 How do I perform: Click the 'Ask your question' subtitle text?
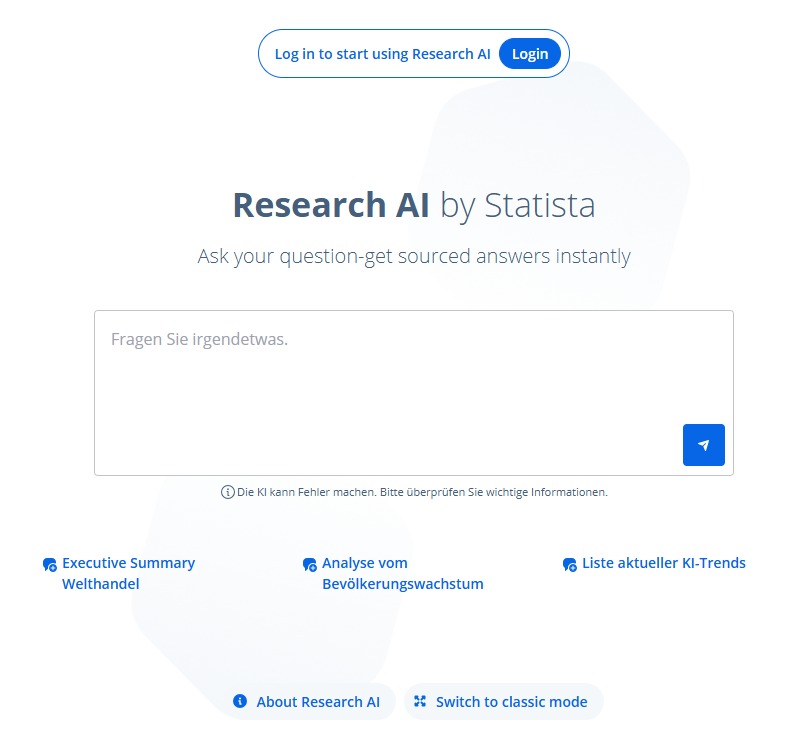(x=414, y=256)
